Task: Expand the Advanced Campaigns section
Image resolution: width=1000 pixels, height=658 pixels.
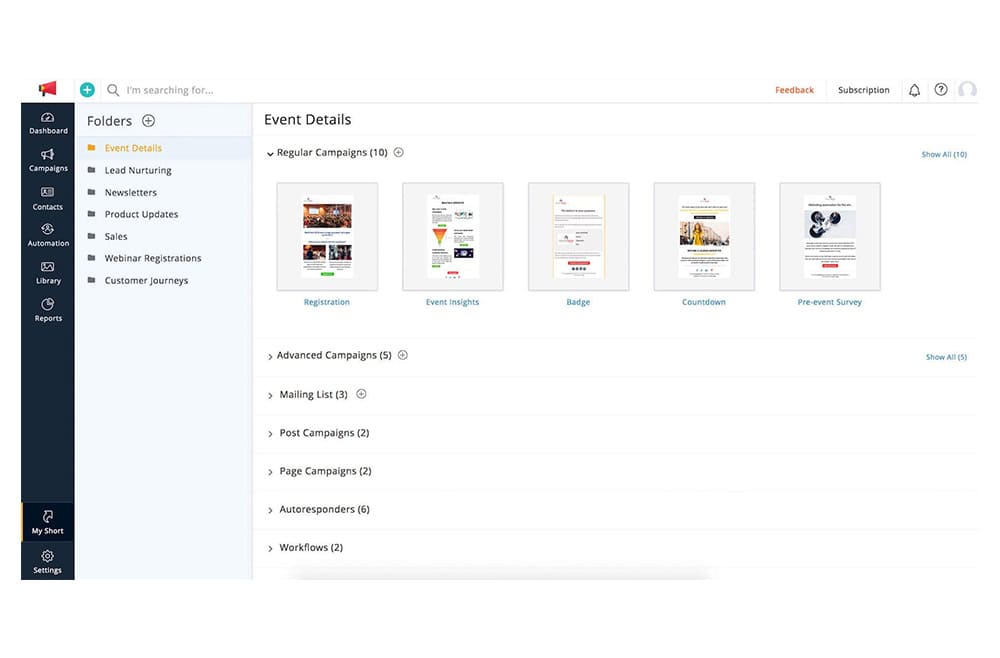Action: point(270,356)
